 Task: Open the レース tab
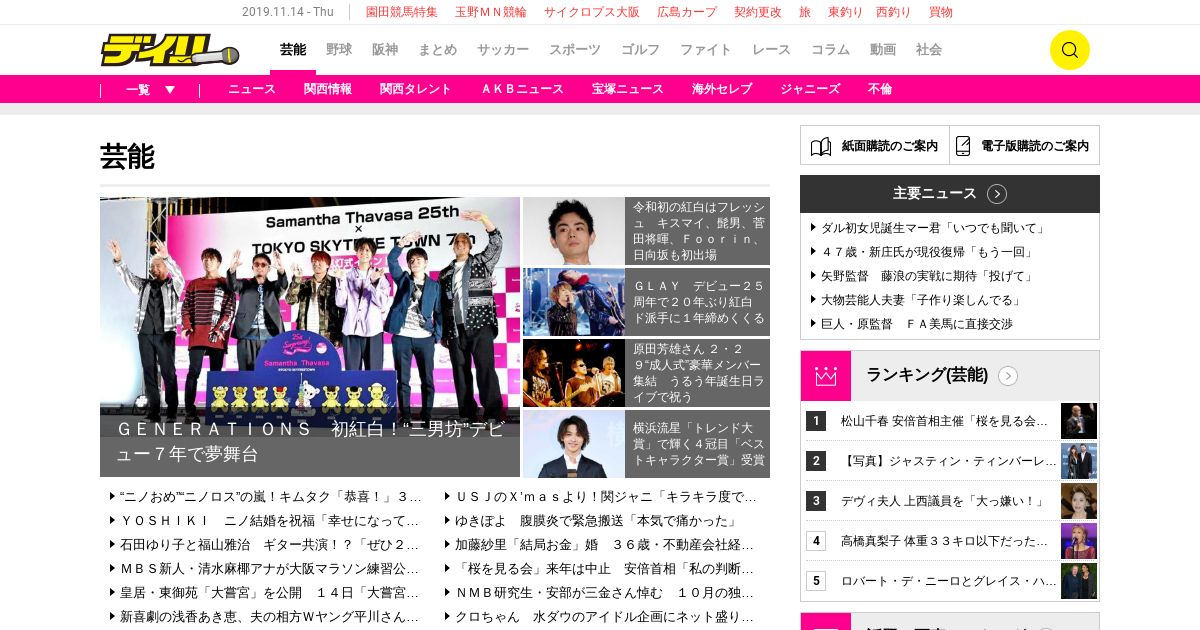tap(771, 50)
